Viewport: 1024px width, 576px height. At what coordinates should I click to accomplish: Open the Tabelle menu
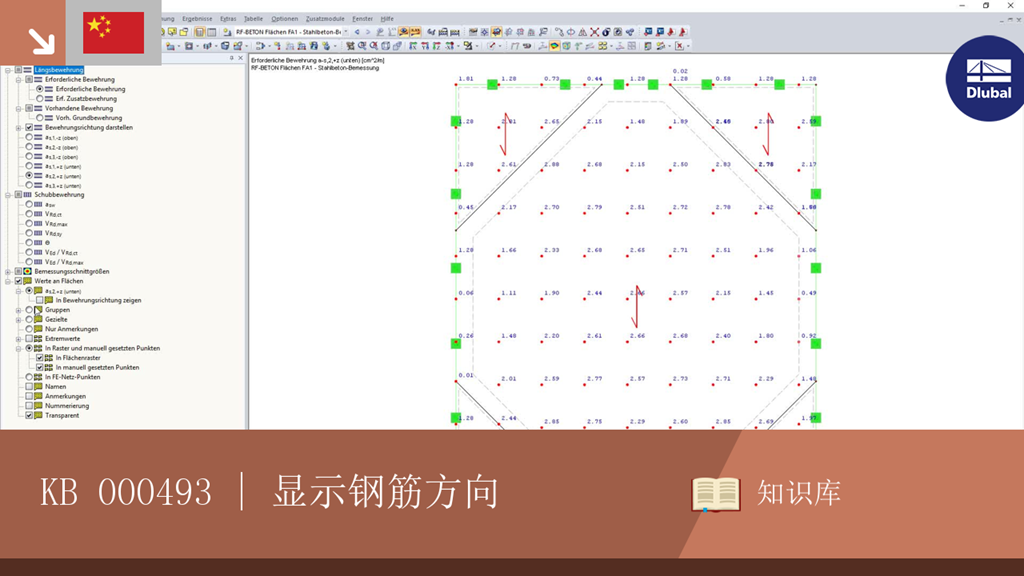(x=253, y=19)
